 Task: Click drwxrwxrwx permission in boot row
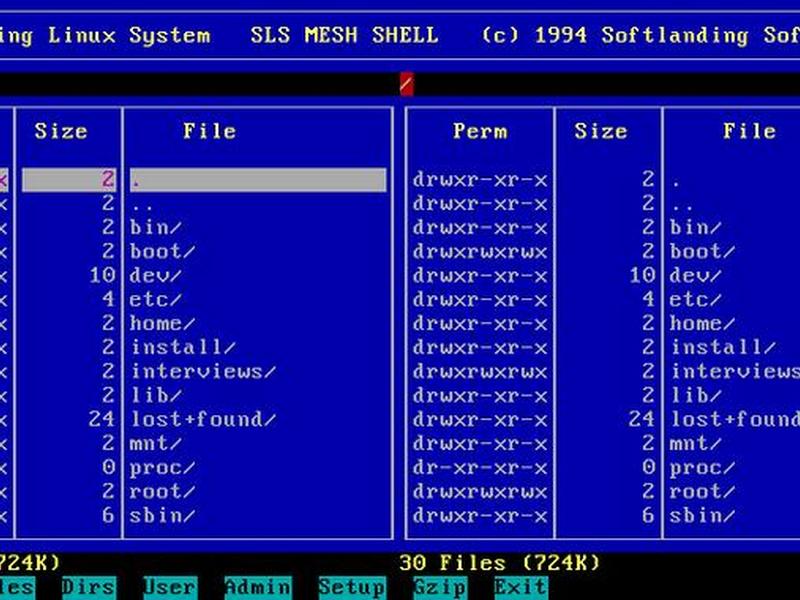[x=480, y=252]
